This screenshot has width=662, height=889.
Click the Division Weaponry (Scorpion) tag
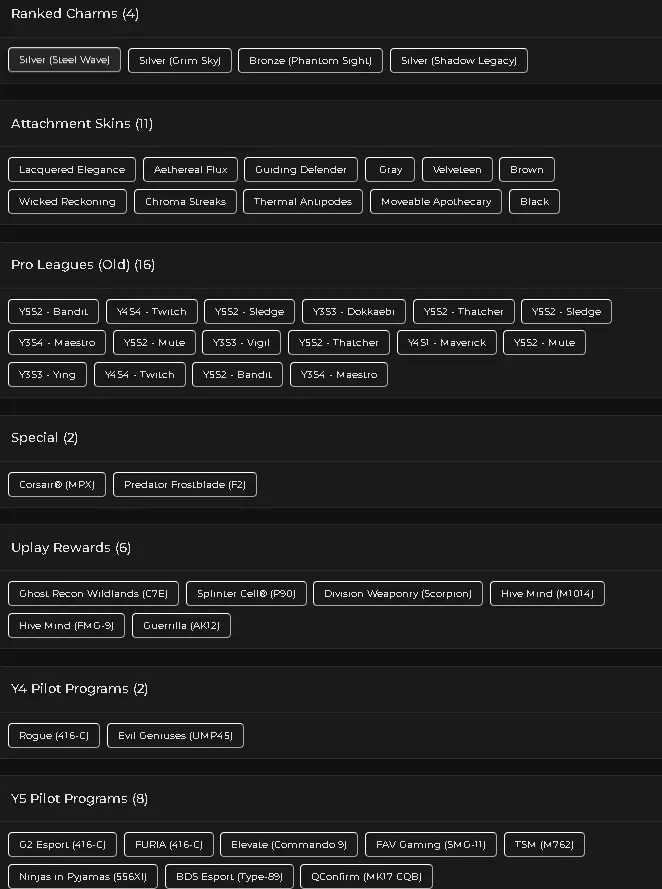tap(398, 594)
